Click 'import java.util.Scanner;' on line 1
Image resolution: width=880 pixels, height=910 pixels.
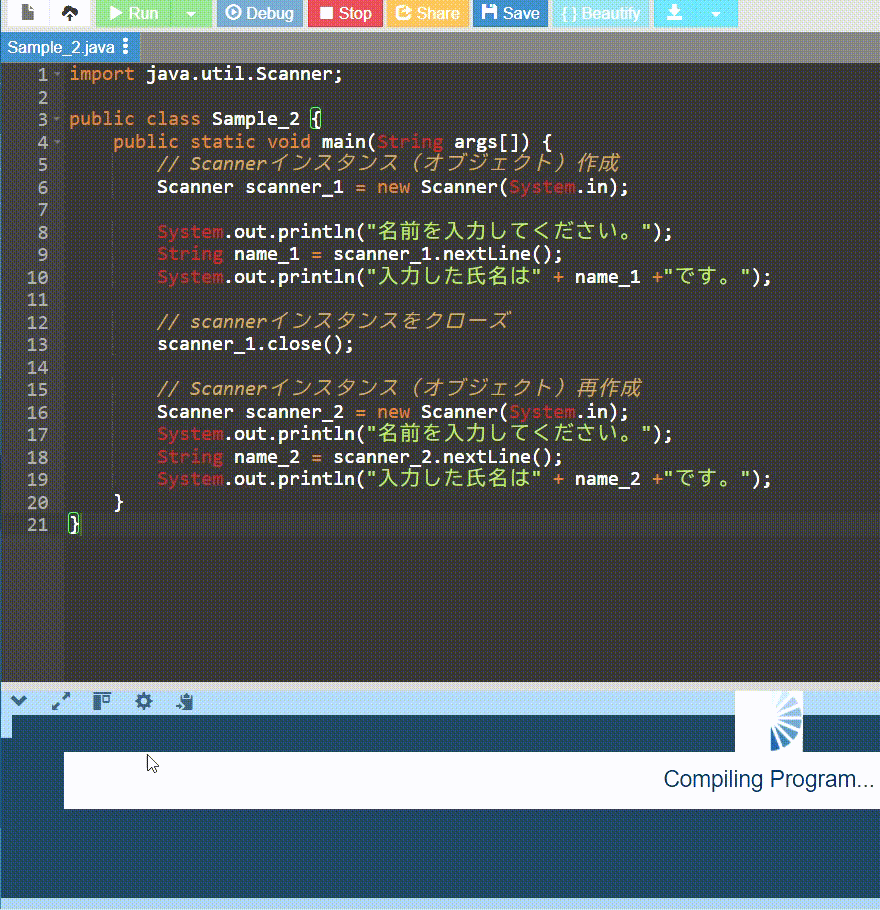pyautogui.click(x=206, y=74)
